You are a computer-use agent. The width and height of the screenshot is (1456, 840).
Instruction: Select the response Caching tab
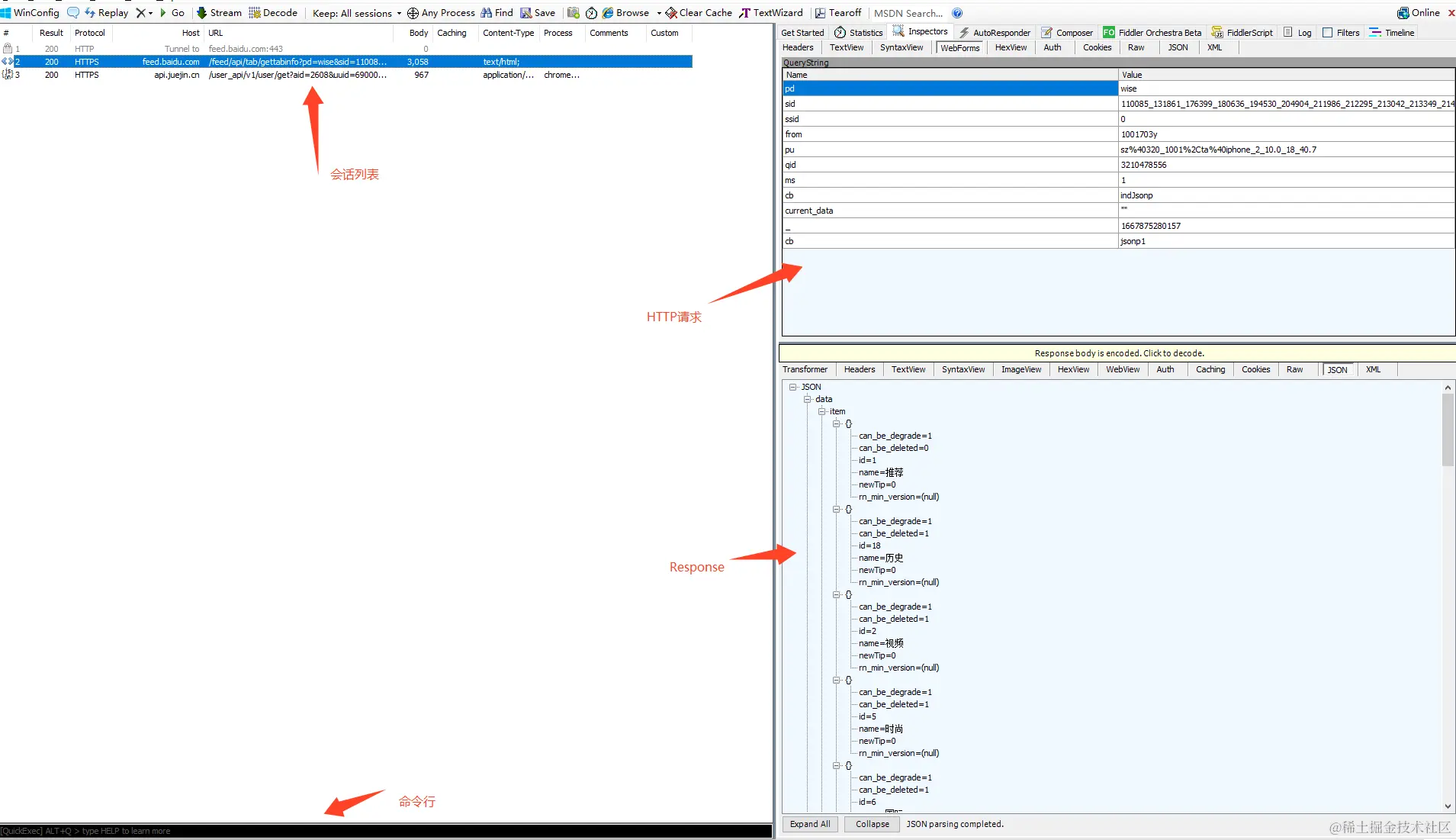[x=1210, y=369]
